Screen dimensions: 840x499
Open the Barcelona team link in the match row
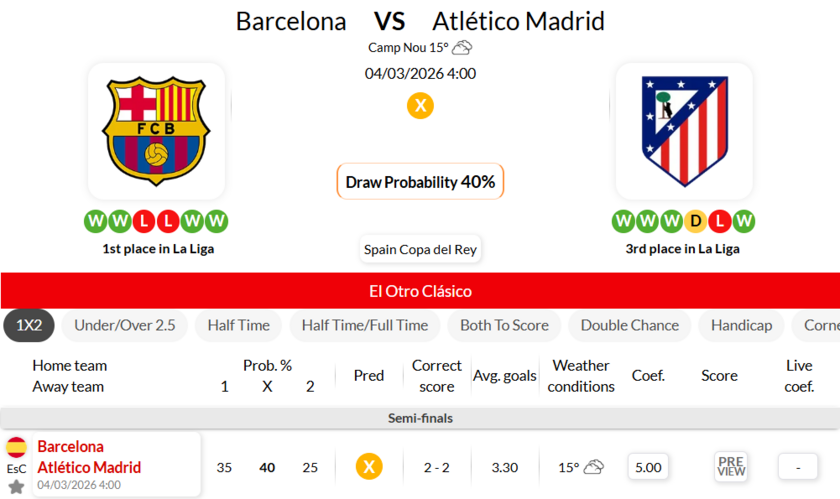click(70, 446)
